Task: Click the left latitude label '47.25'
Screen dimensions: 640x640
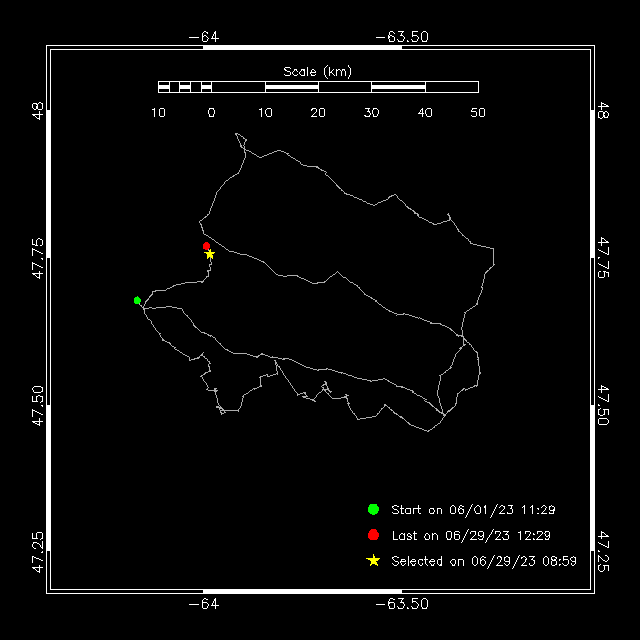Action: pos(38,552)
